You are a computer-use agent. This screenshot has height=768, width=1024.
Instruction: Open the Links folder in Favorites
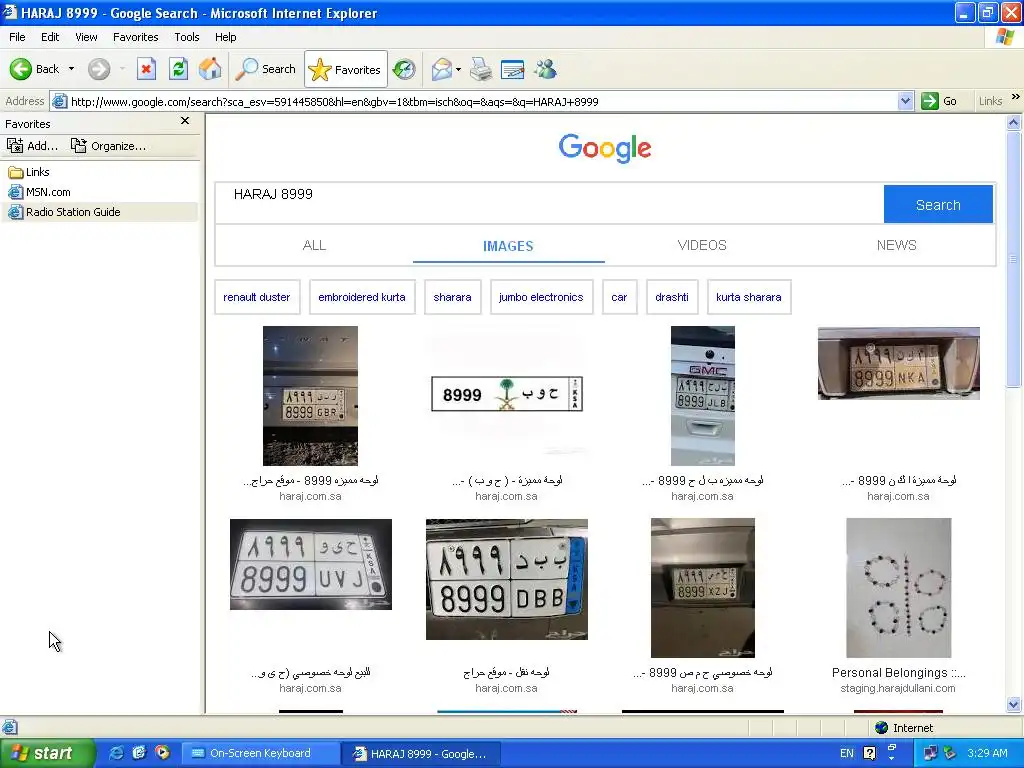tap(29, 172)
